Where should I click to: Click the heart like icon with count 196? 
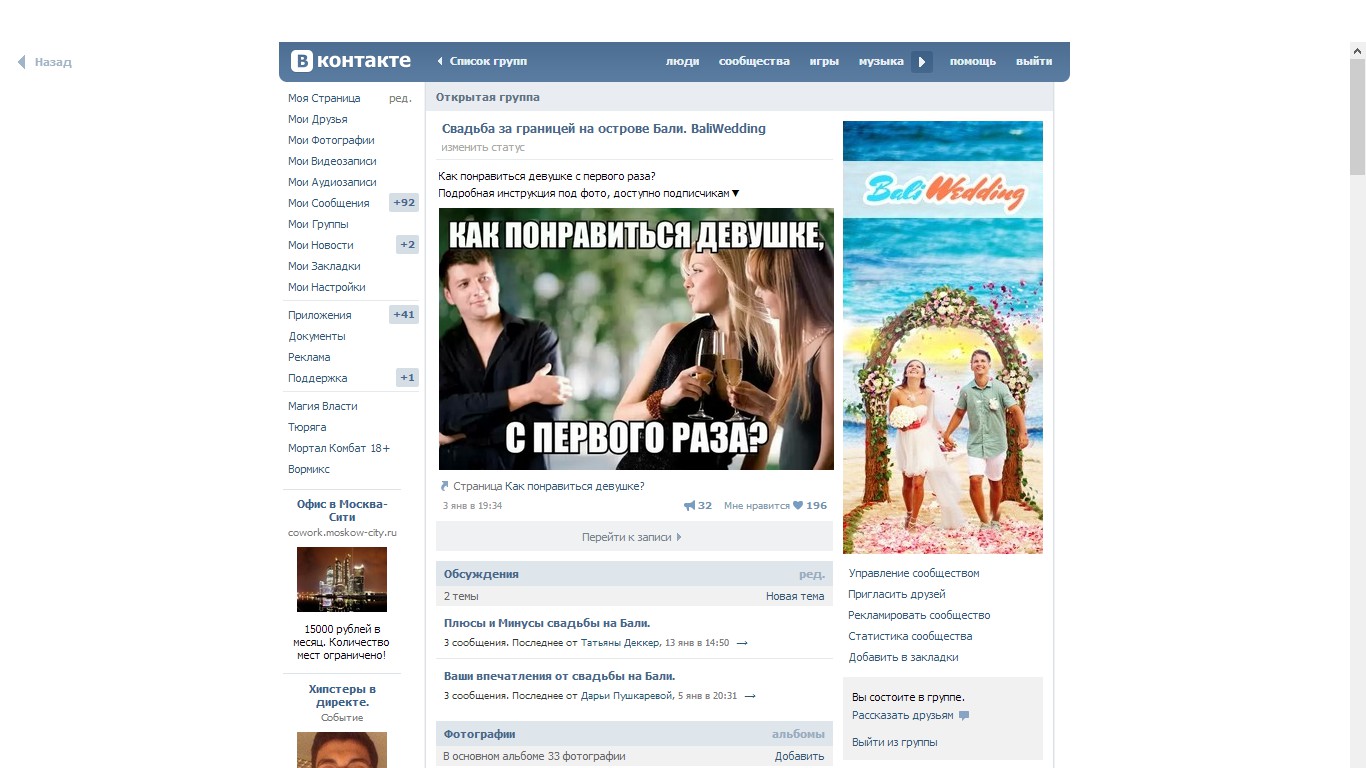click(798, 506)
